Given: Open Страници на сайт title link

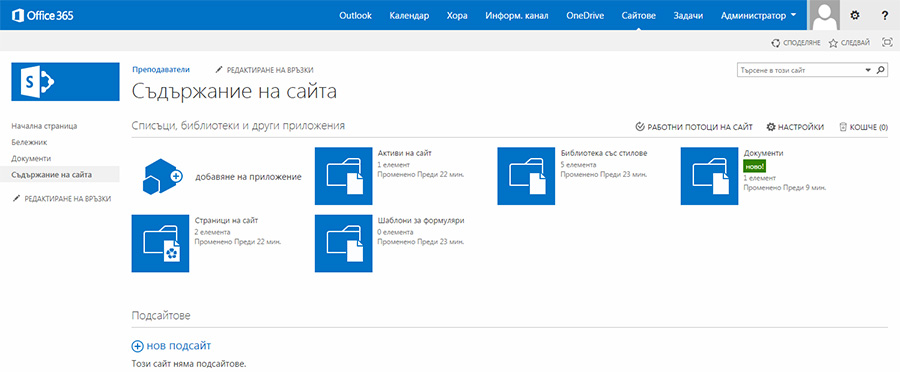Looking at the screenshot, I should (x=226, y=220).
